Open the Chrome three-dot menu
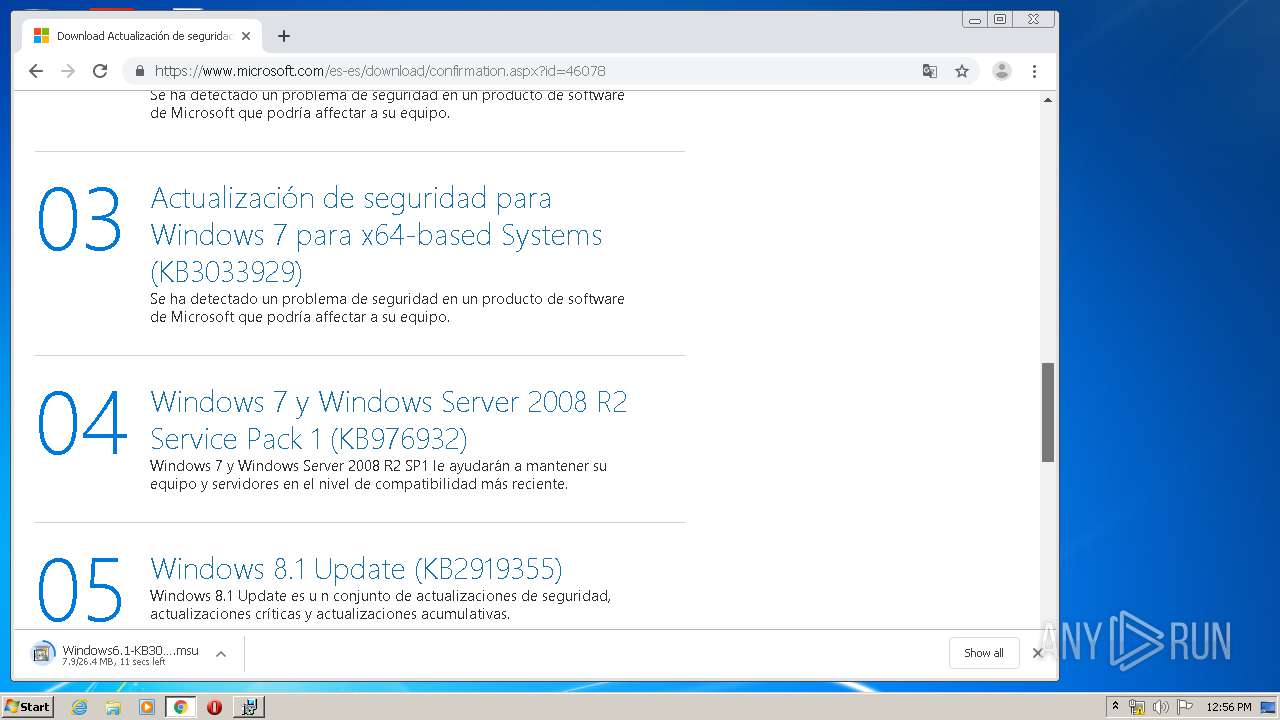Image resolution: width=1280 pixels, height=720 pixels. (1034, 71)
